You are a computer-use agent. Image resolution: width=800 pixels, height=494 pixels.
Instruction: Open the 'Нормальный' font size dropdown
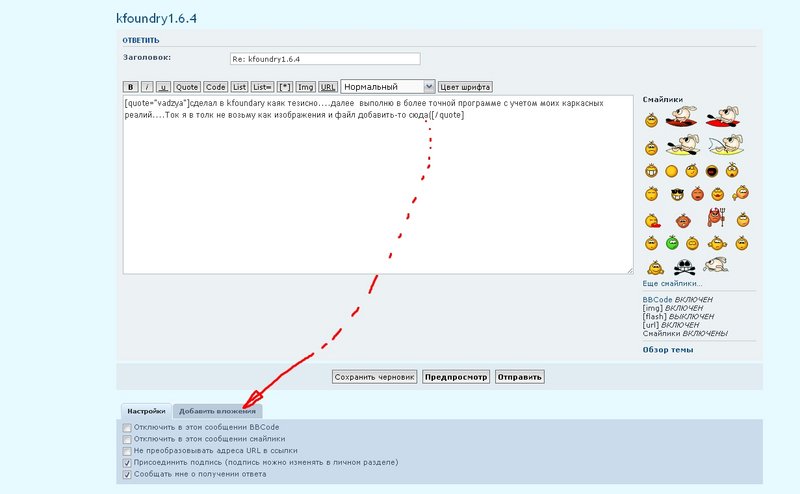388,87
